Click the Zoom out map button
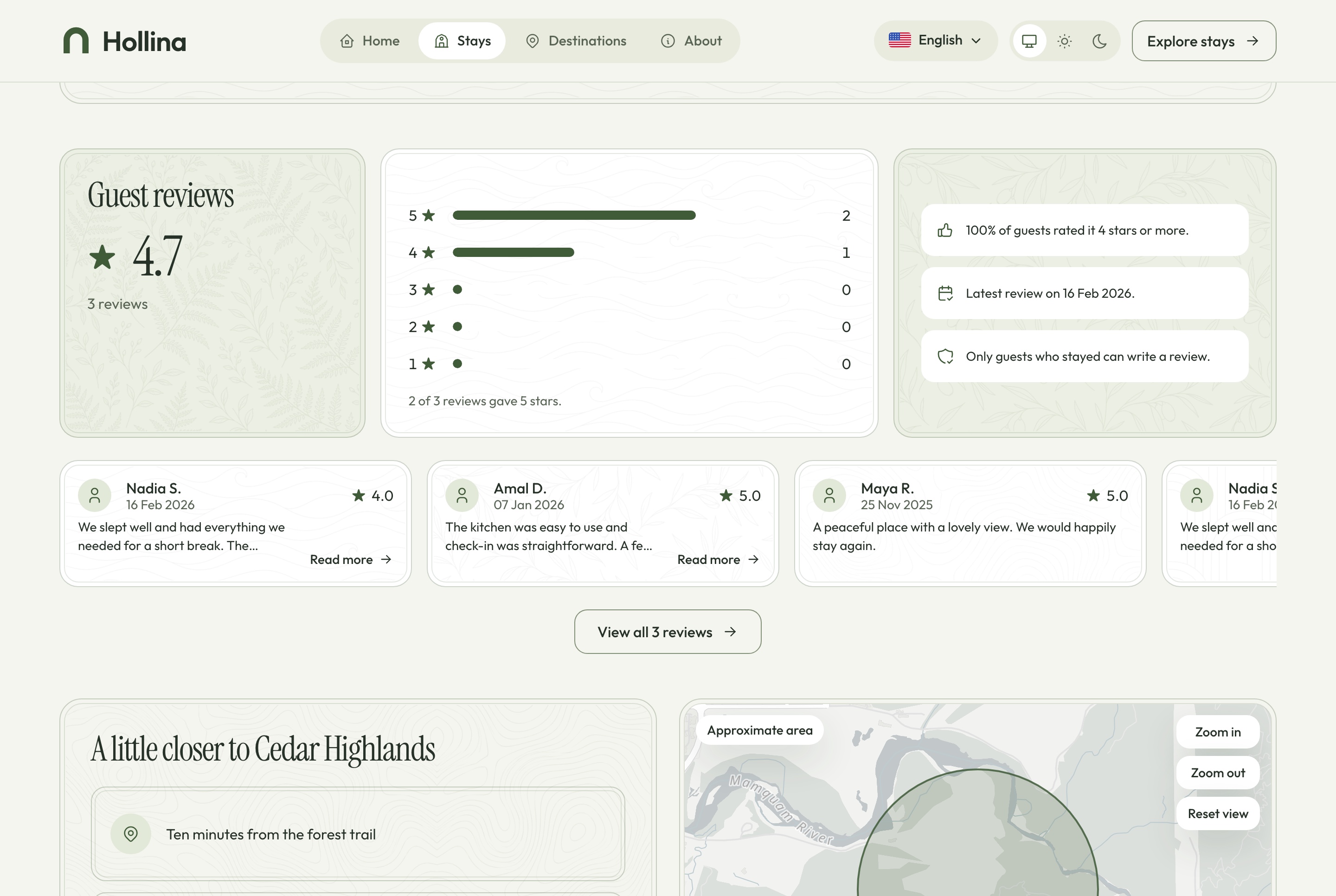The image size is (1336, 896). coord(1218,773)
